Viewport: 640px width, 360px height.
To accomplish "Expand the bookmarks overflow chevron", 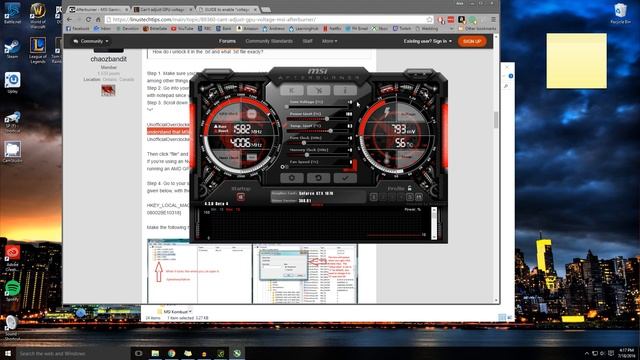I will (x=452, y=29).
